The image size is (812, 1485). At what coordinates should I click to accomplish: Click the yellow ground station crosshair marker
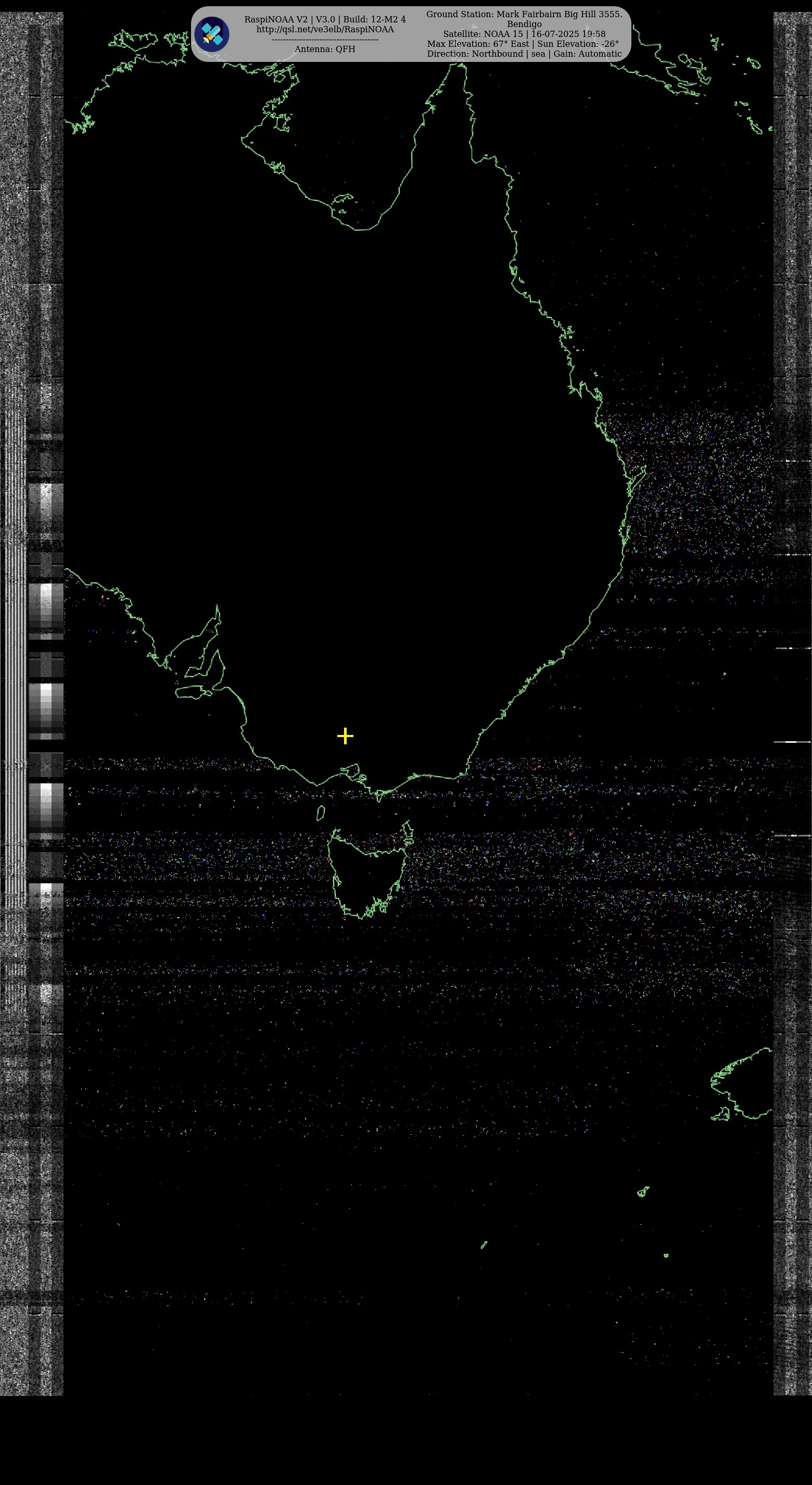345,736
